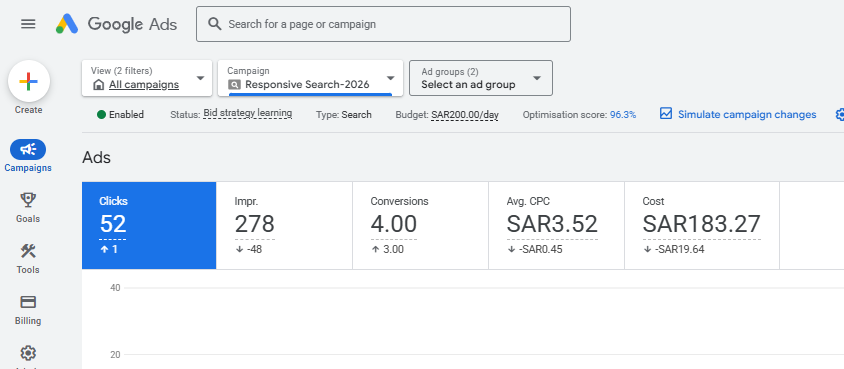Screen dimensions: 844x369
Task: Click the home icon beside All campaigns
Action: 99,84
